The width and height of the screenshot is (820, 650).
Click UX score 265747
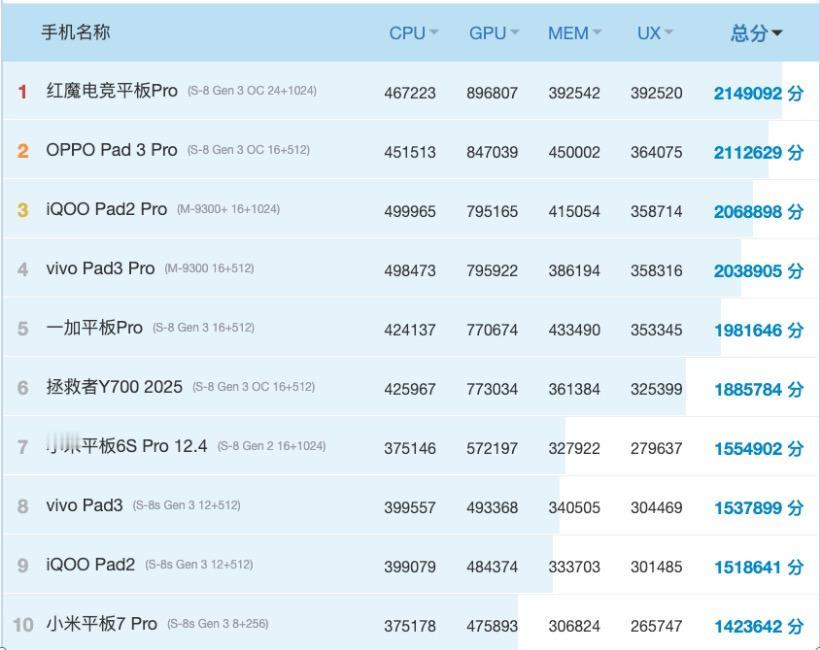pos(656,626)
